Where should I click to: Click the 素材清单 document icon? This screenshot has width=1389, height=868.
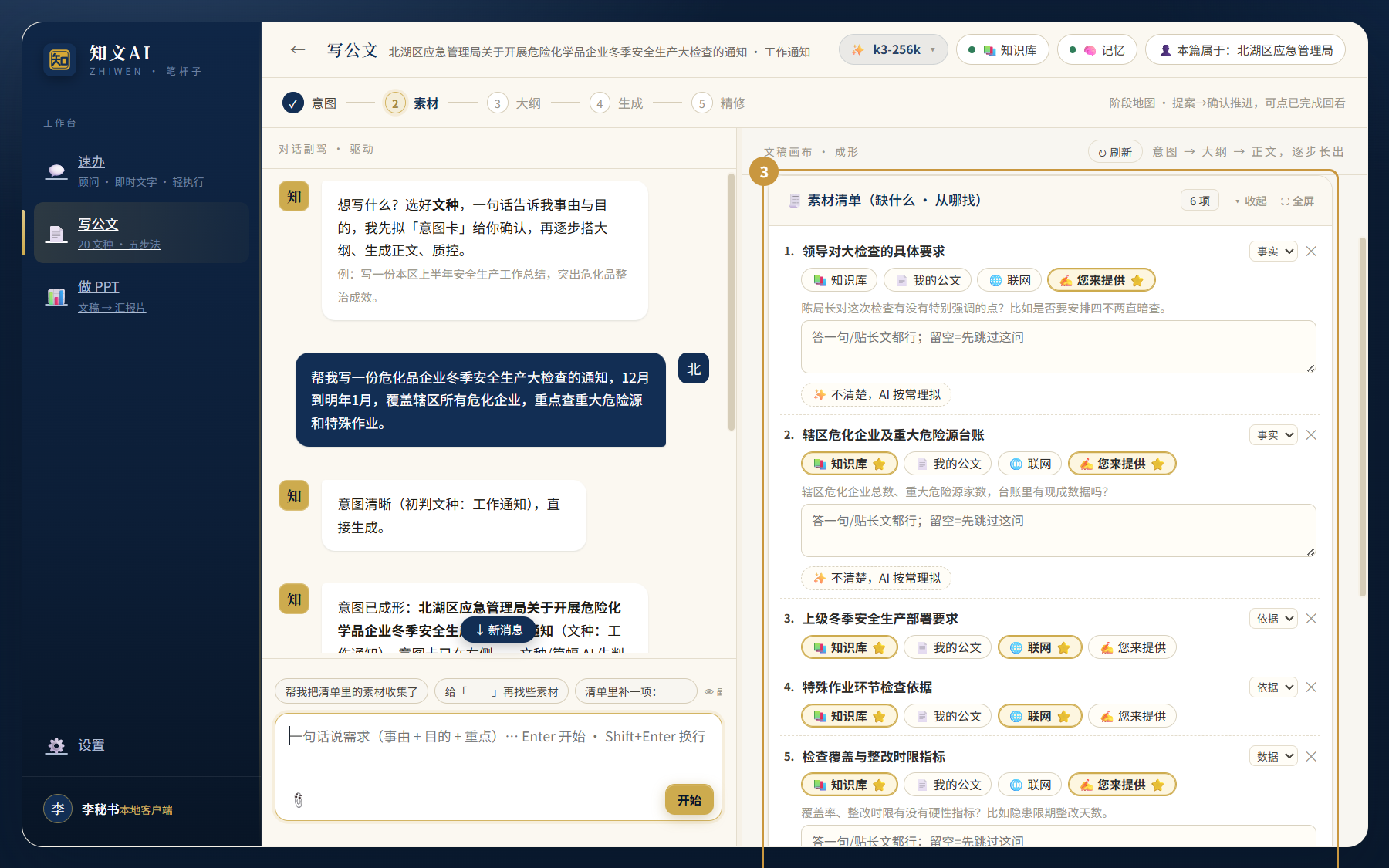(794, 201)
